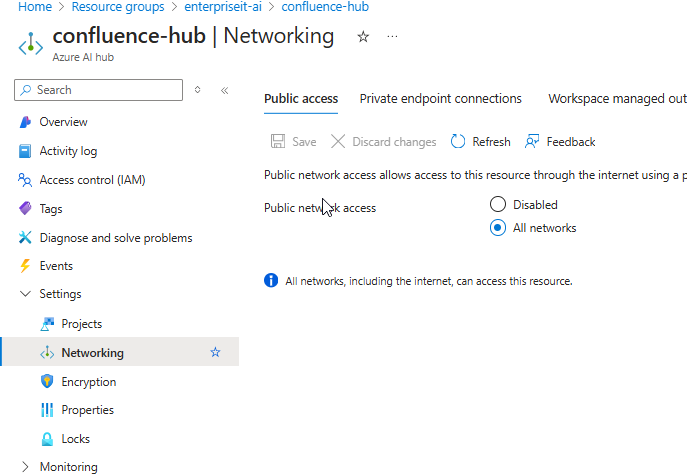
Task: Click the Settings group label
Action: 60,294
